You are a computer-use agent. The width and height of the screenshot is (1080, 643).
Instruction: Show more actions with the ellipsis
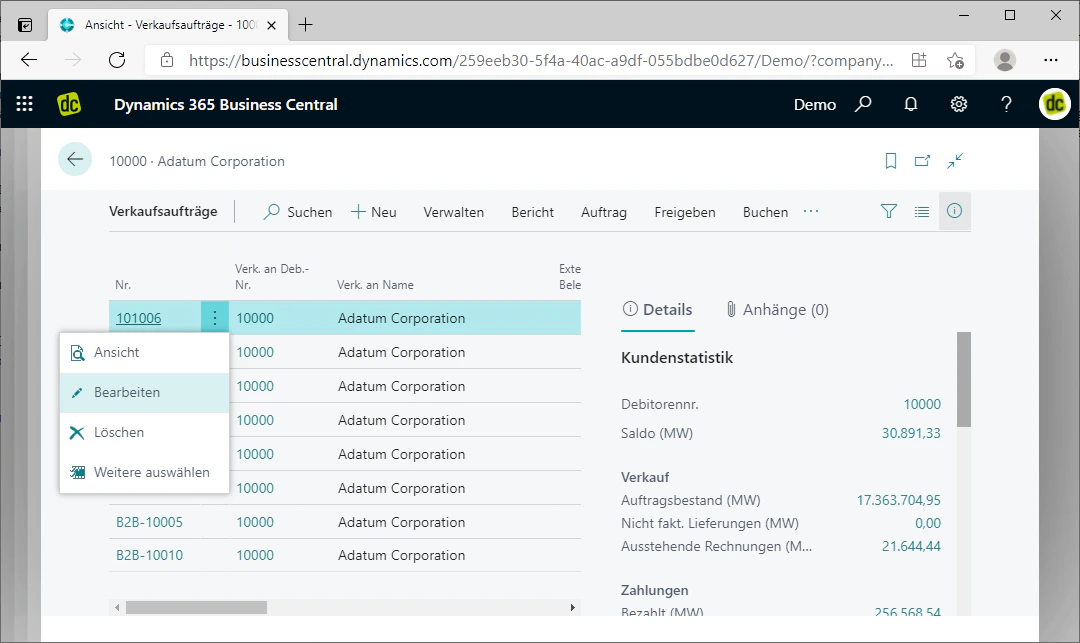point(811,211)
